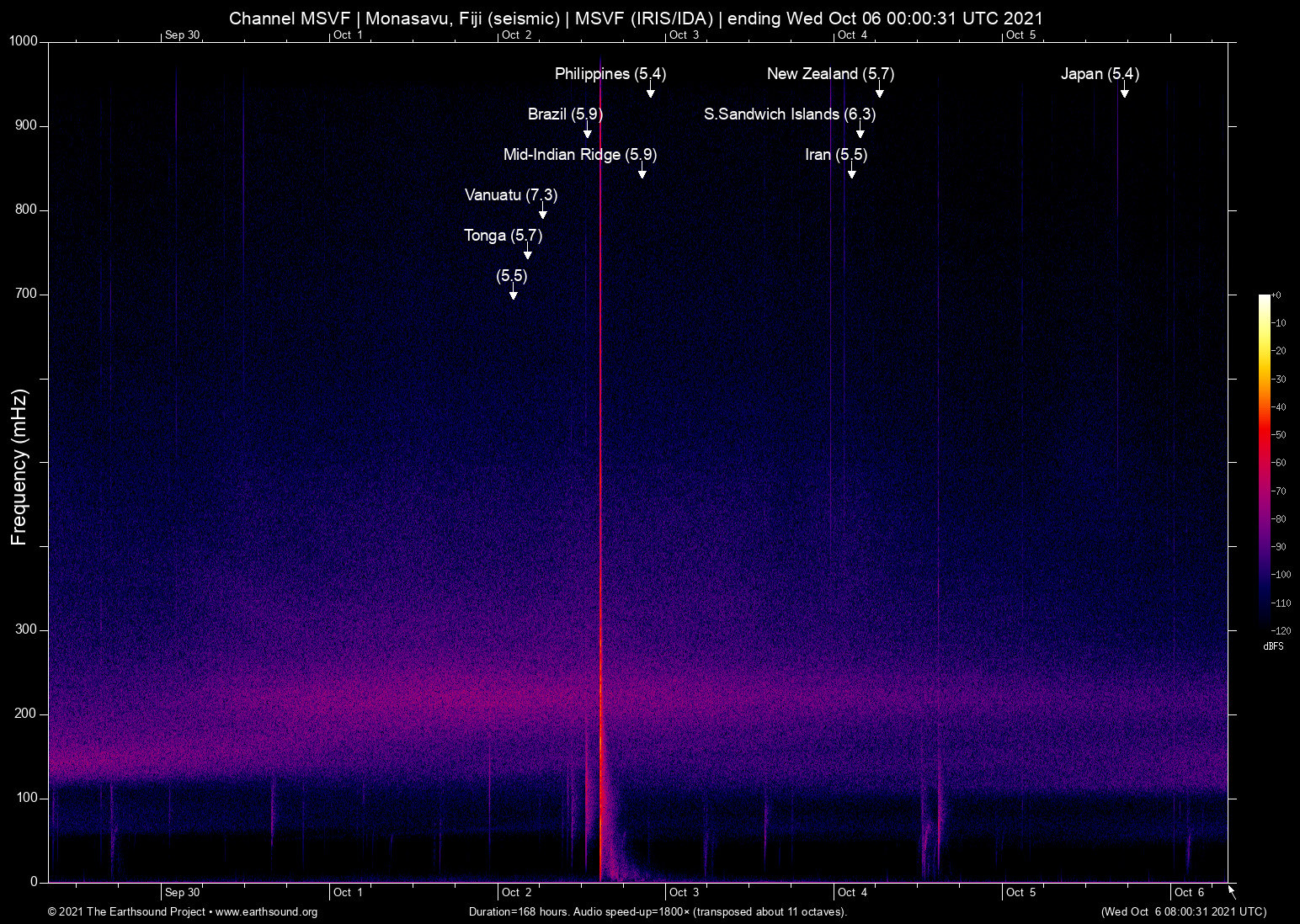This screenshot has height=924, width=1300.
Task: Click the Iran (5.5) arrow marker
Action: point(852,171)
